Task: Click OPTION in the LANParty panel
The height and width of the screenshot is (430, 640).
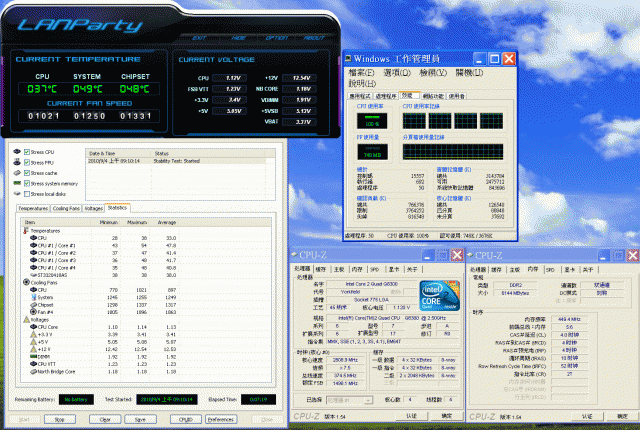Action: tap(277, 38)
